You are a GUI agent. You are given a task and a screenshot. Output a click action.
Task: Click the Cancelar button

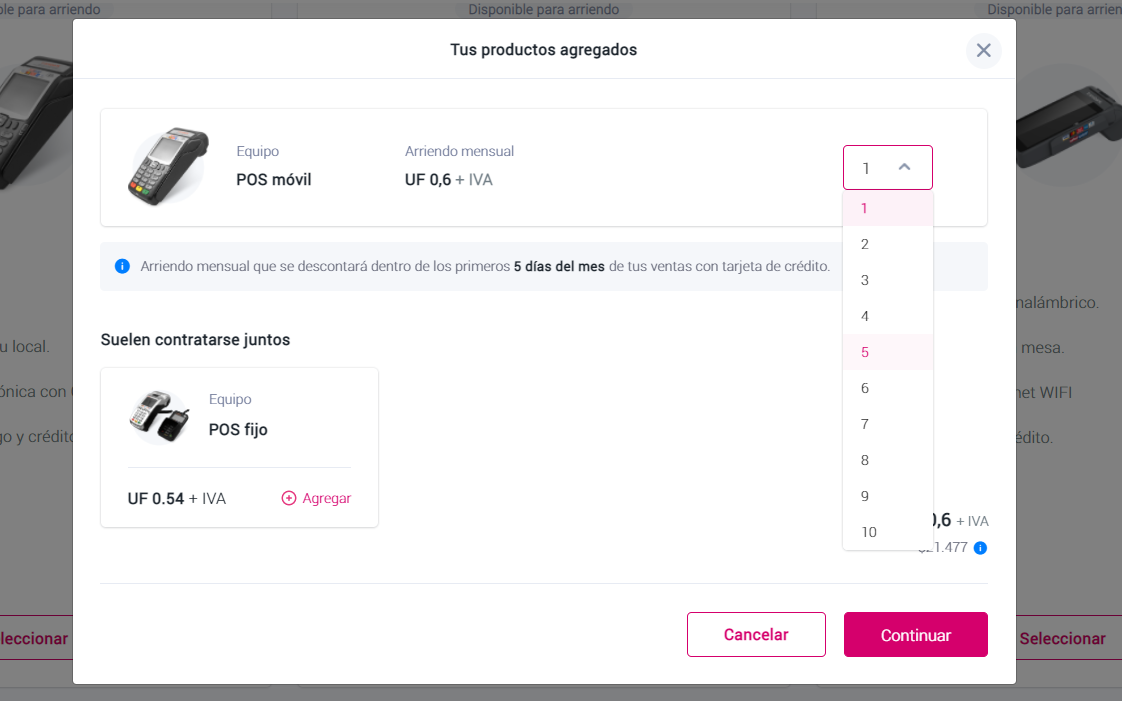(756, 634)
